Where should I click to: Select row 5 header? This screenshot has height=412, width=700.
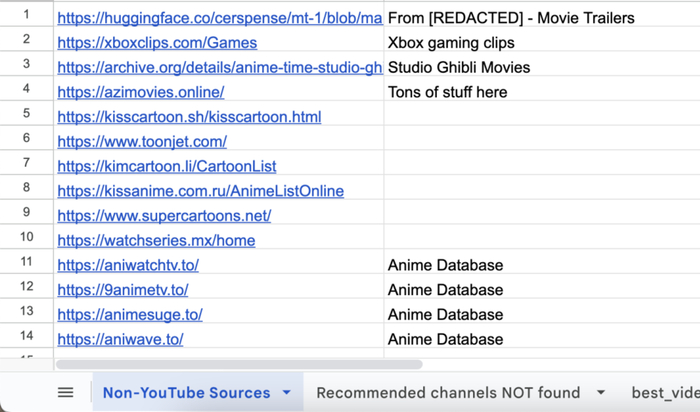click(x=27, y=117)
